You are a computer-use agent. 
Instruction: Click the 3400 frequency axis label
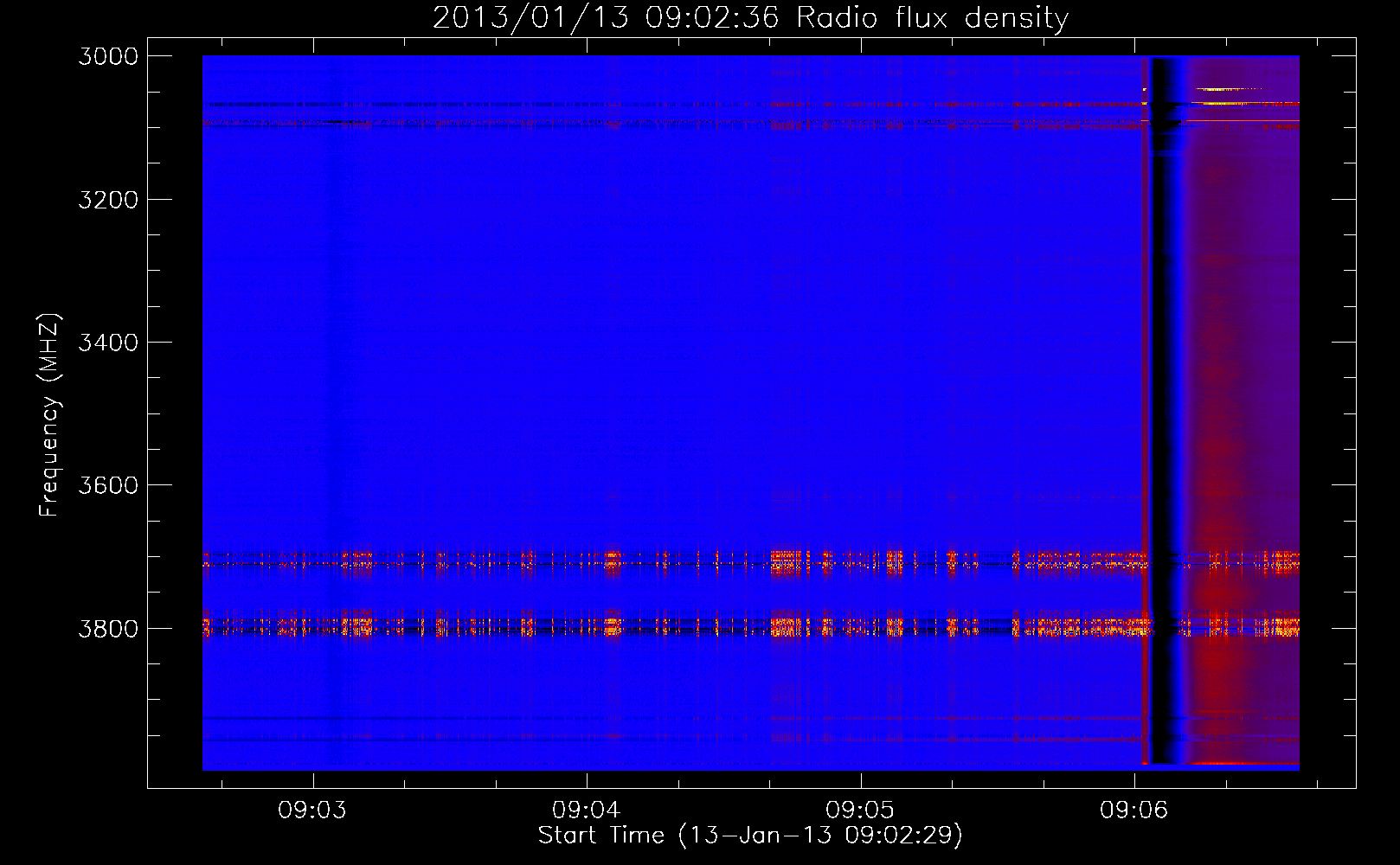[108, 343]
